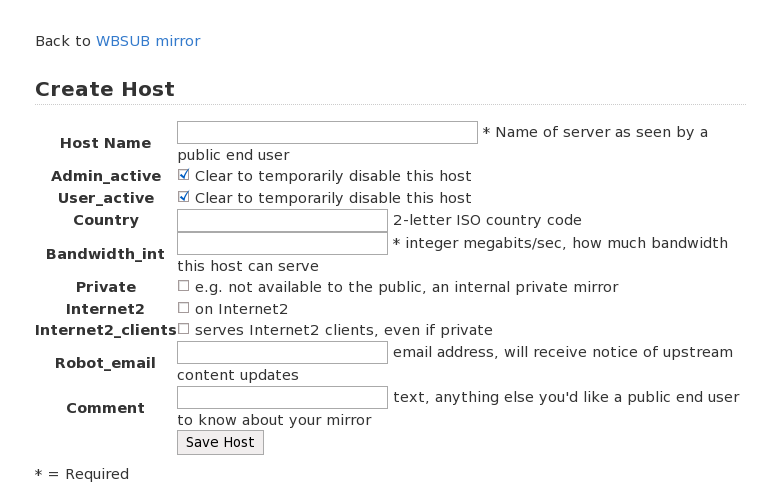
Task: Click the Host Name text field
Action: point(327,132)
